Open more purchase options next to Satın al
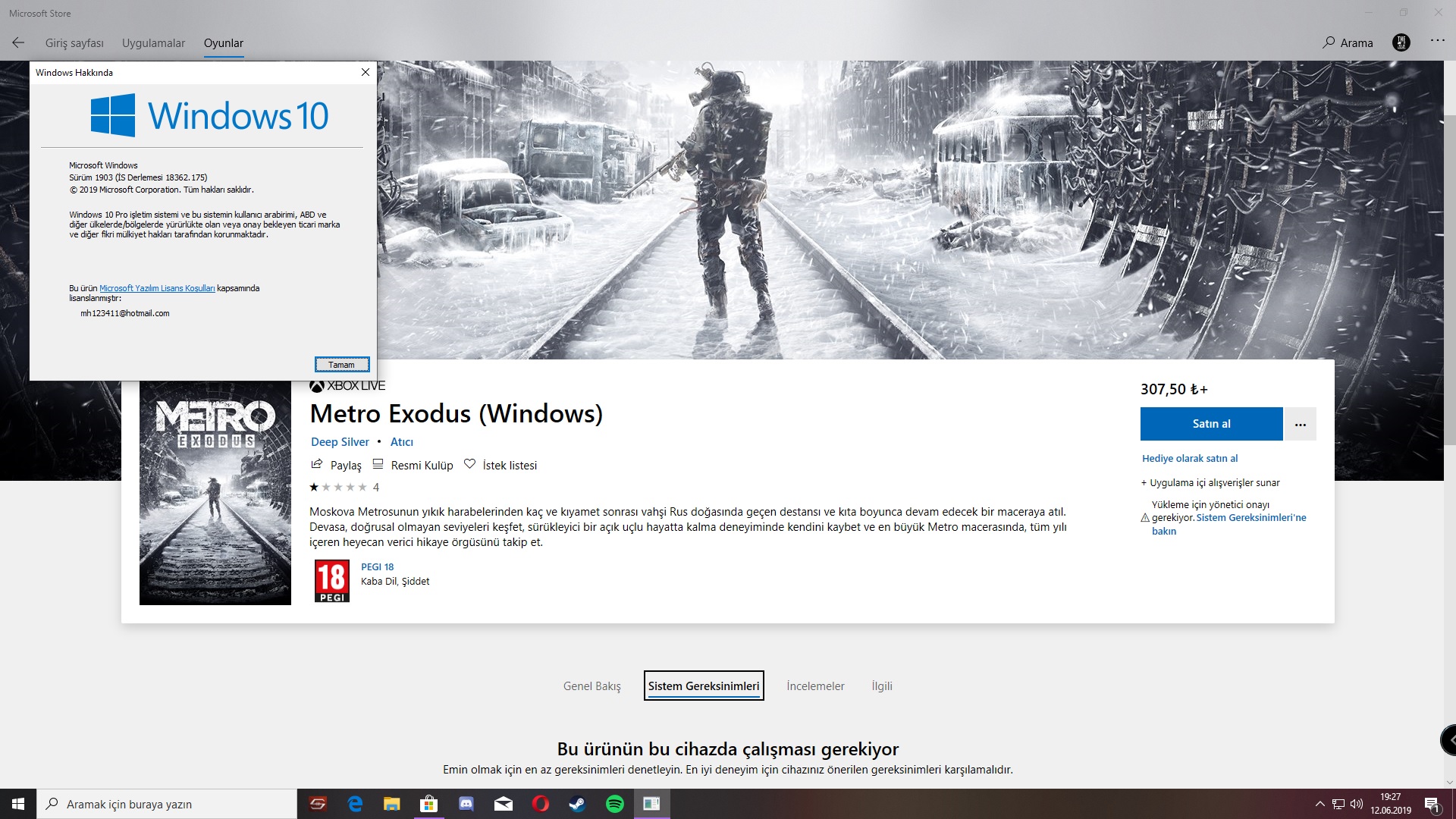 pyautogui.click(x=1301, y=424)
